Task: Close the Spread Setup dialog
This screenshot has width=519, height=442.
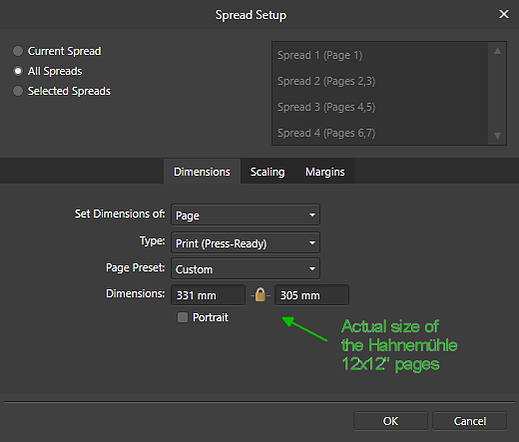Action: coord(504,14)
